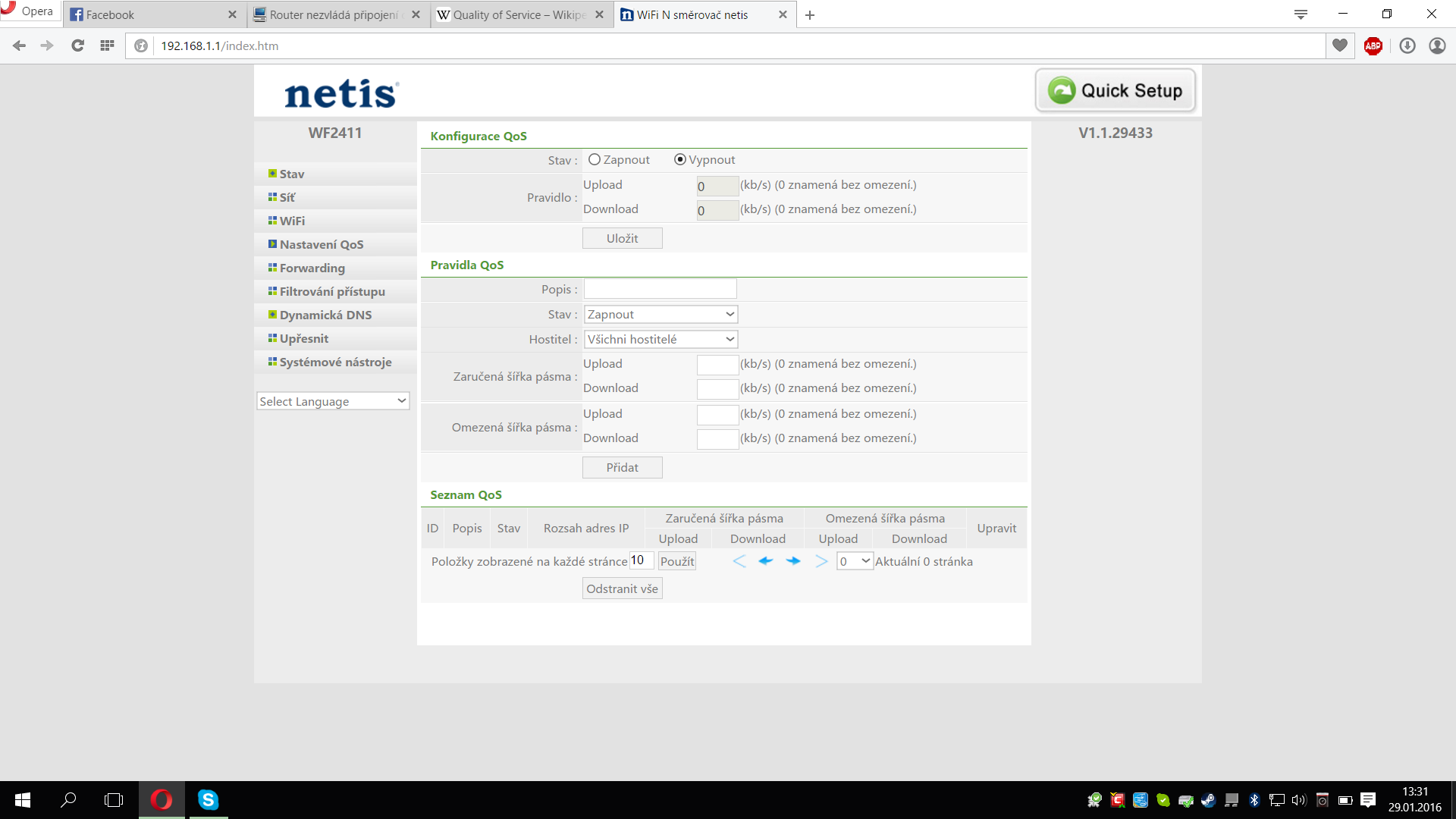Open the Adblock Plus extension icon

pyautogui.click(x=1373, y=45)
